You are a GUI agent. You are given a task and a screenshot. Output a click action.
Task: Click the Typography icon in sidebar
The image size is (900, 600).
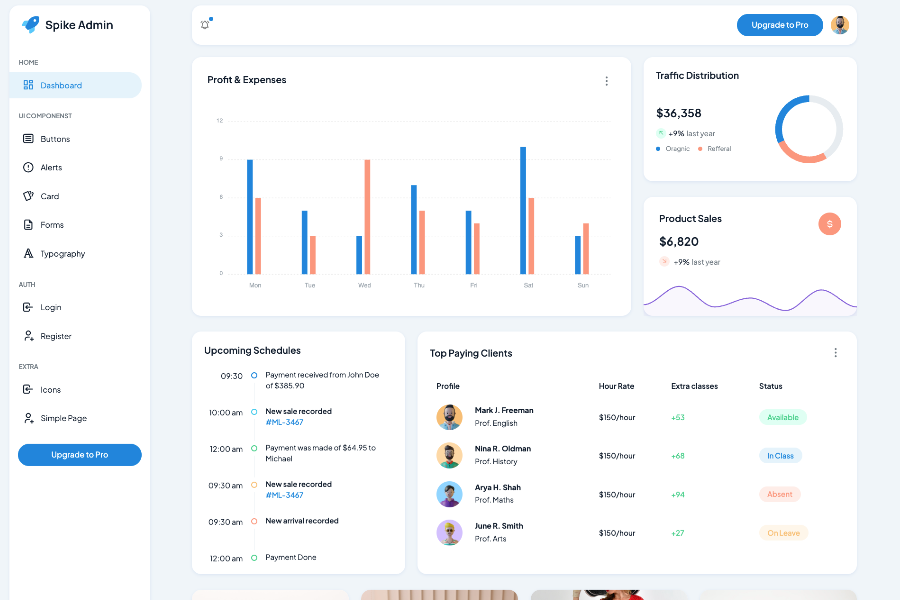coord(28,254)
